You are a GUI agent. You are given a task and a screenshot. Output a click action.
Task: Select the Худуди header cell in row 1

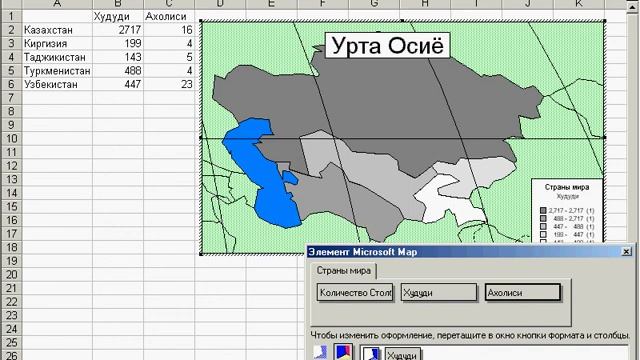pyautogui.click(x=118, y=16)
